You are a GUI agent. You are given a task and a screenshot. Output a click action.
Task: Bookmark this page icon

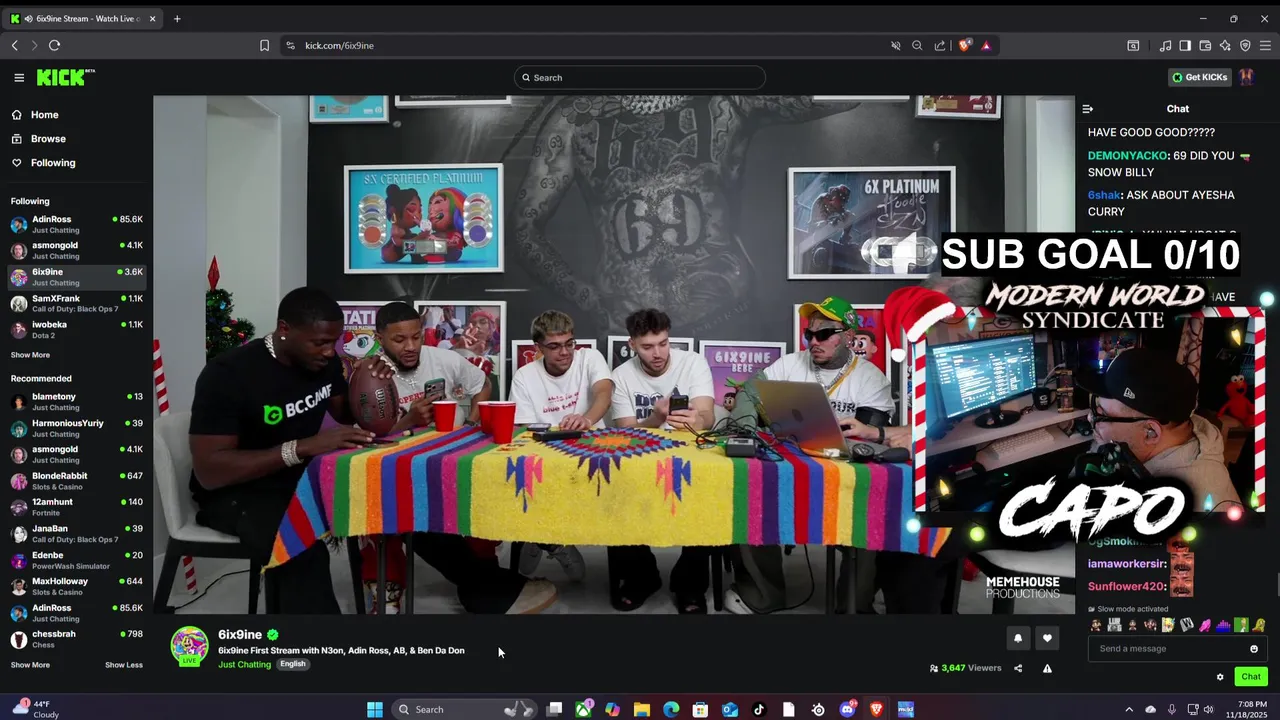coord(264,45)
